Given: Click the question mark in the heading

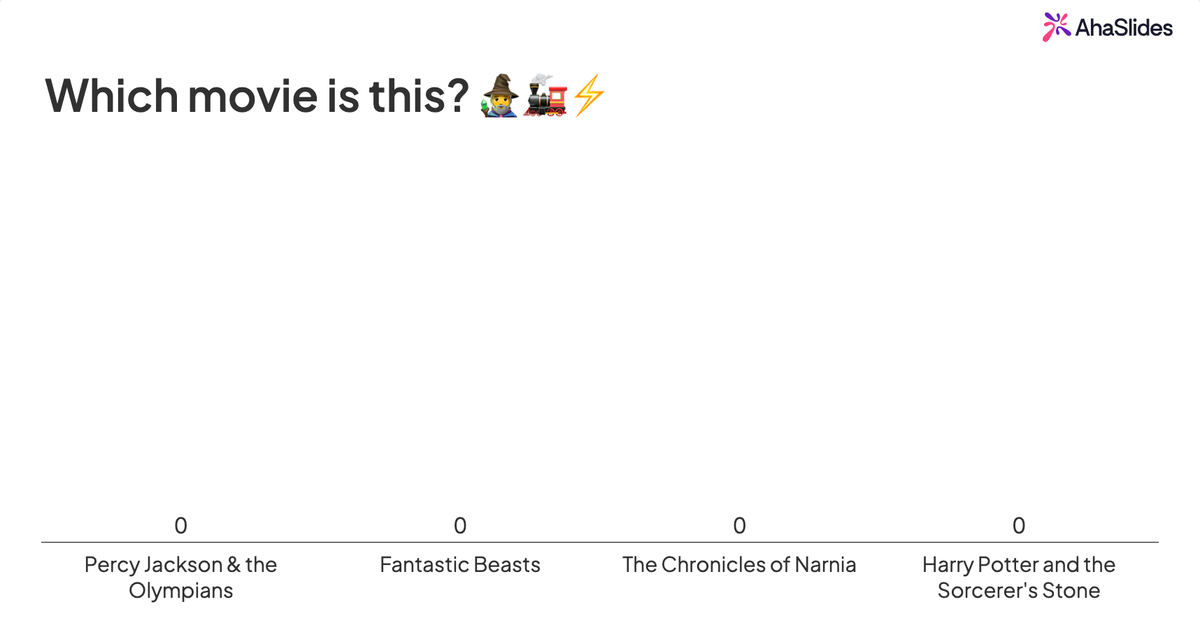Looking at the screenshot, I should point(458,95).
